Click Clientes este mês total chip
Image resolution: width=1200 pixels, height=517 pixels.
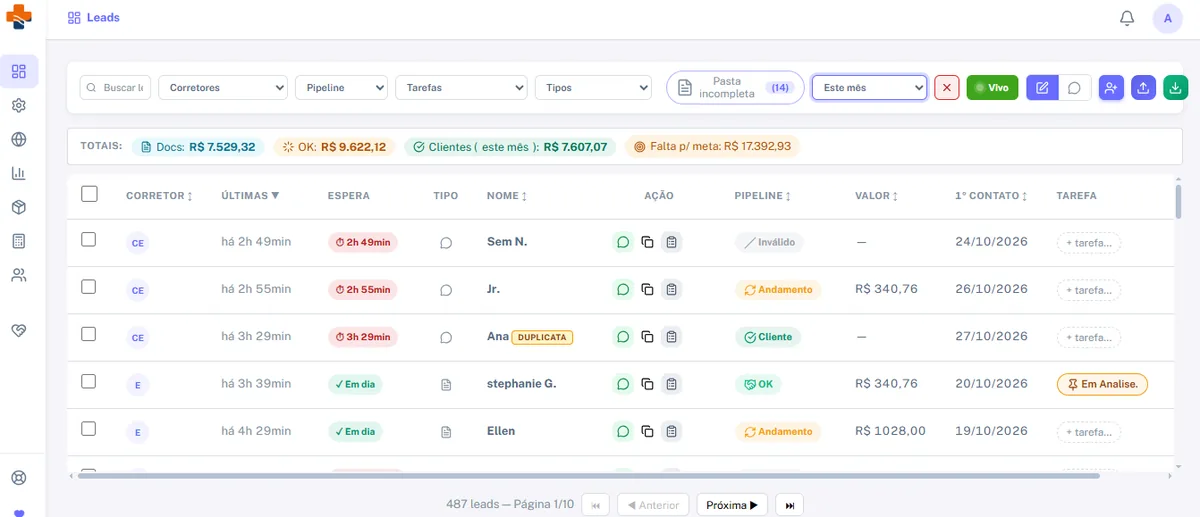[x=509, y=147]
